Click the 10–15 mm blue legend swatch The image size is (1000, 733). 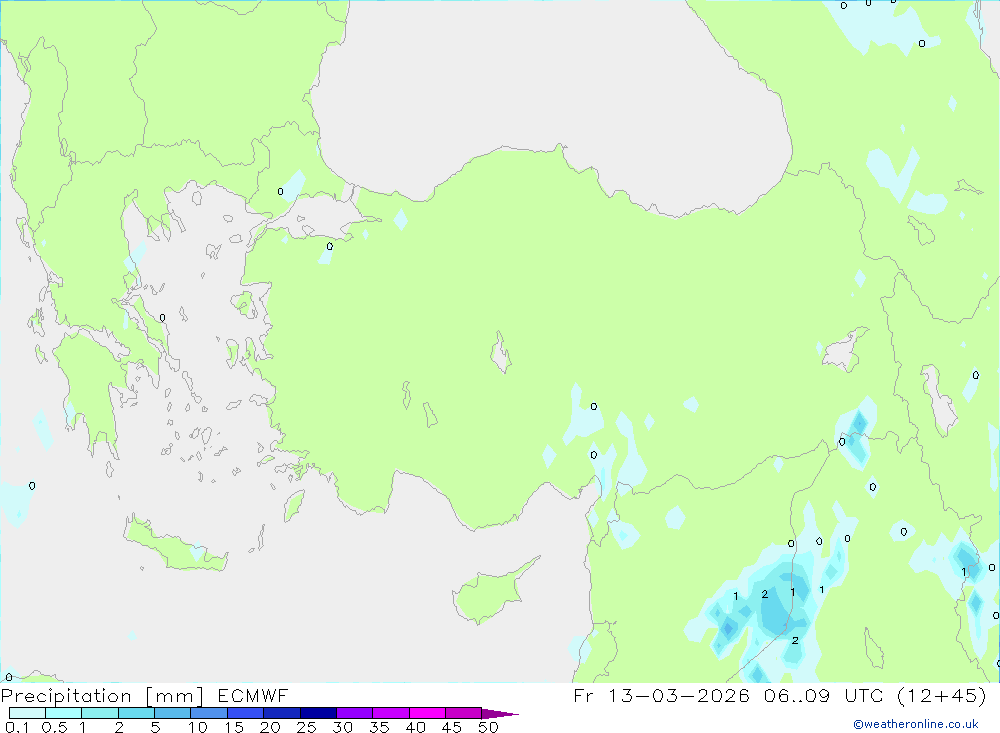click(209, 713)
